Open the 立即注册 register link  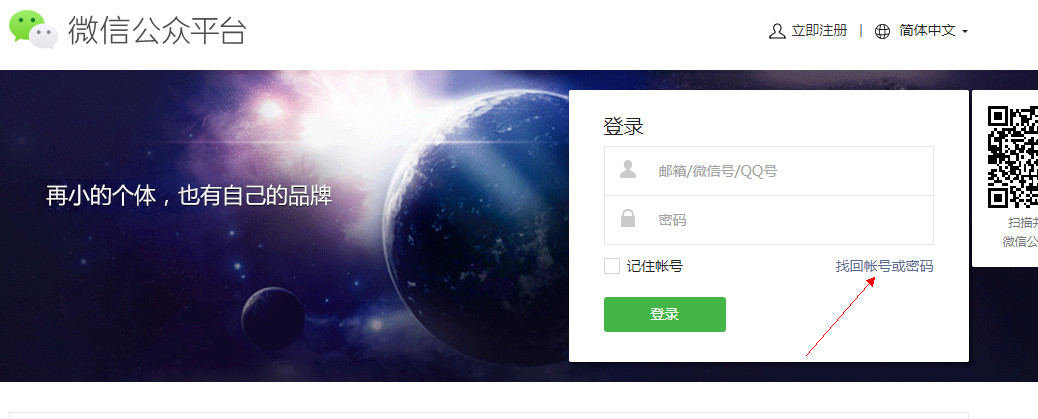[820, 30]
